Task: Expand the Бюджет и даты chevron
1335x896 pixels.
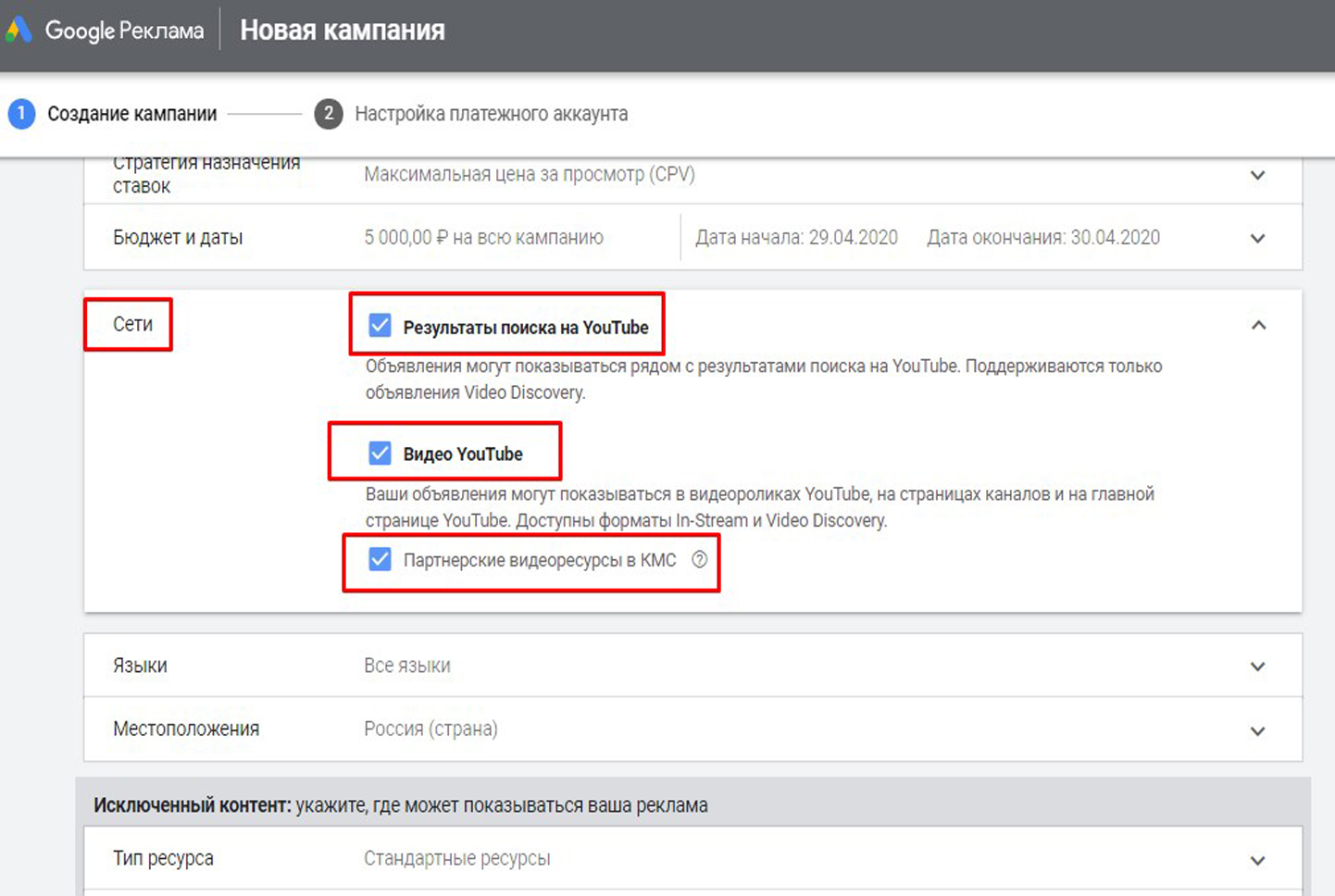Action: (x=1257, y=238)
